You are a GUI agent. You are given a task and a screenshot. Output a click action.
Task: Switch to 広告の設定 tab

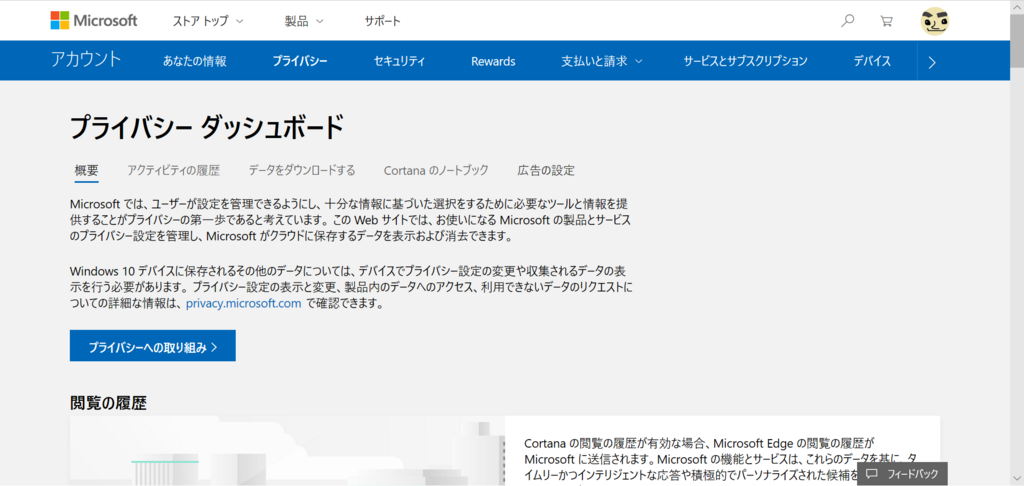[x=546, y=171]
